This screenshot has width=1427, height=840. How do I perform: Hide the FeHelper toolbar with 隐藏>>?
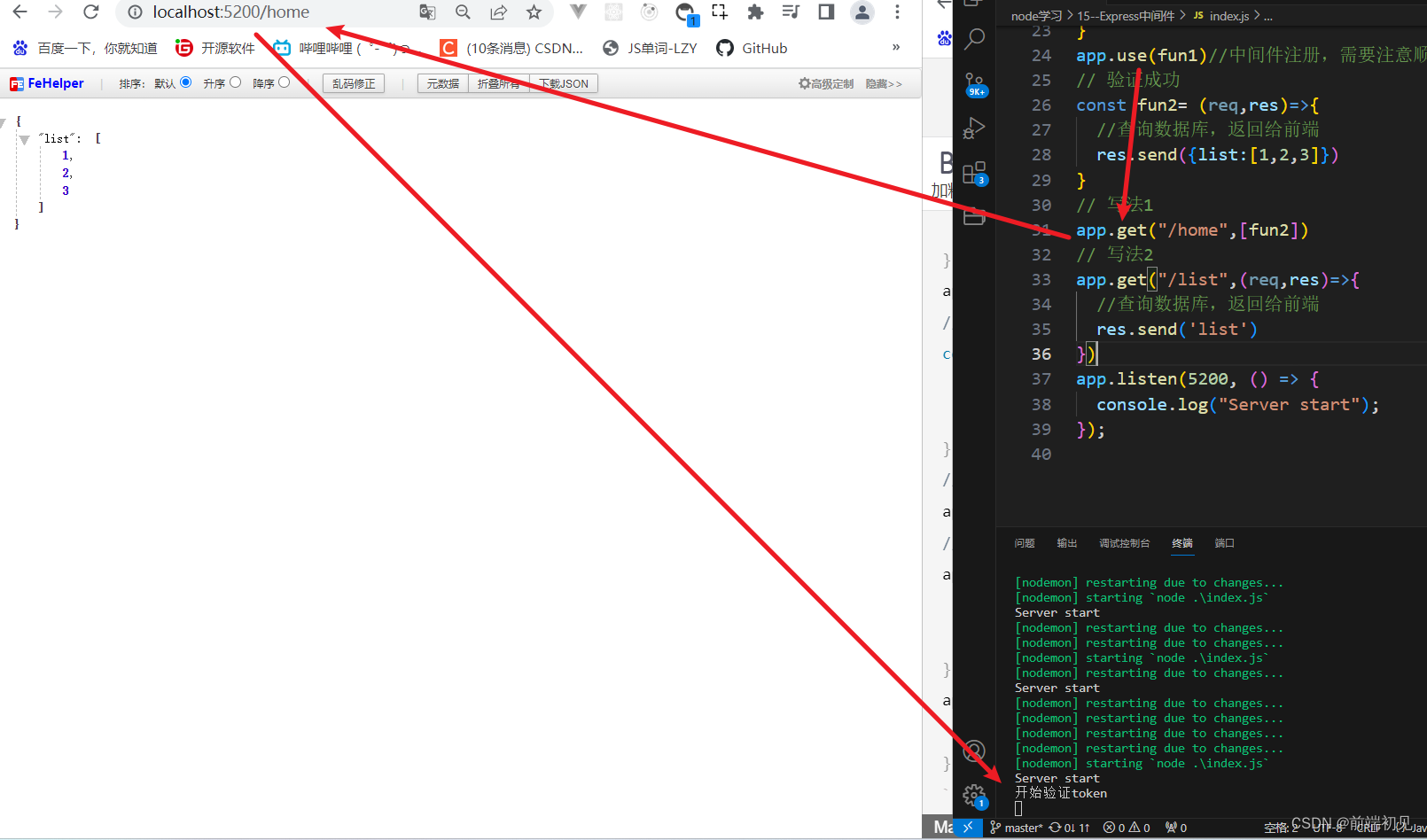tap(884, 83)
